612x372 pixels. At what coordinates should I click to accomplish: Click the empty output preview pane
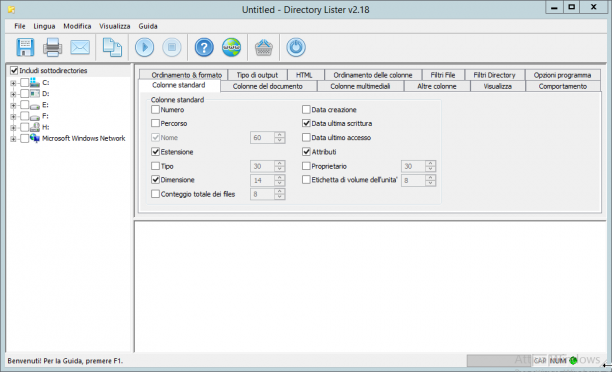[370, 287]
